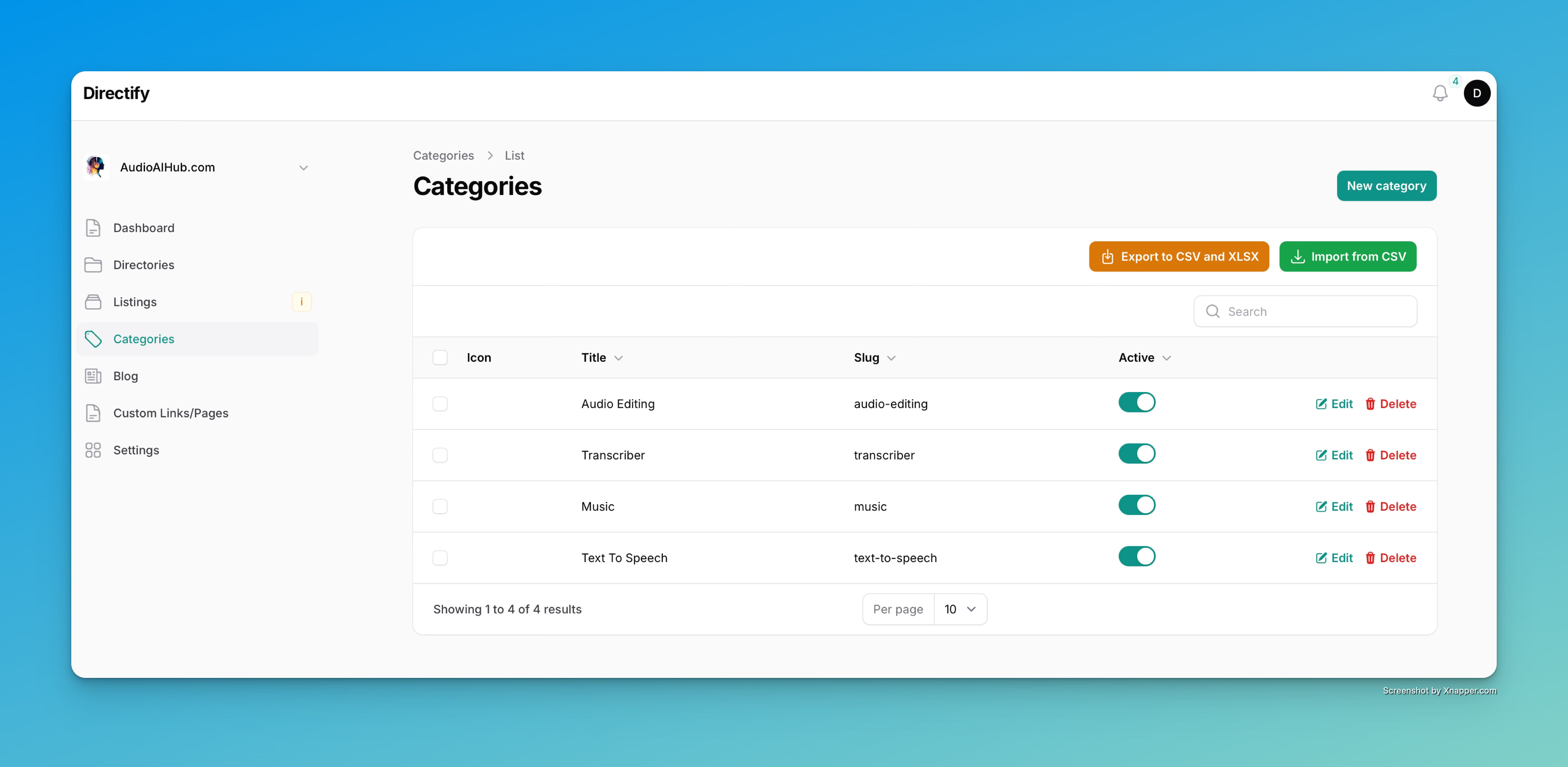1568x767 pixels.
Task: Click the AudioAIHub.com site logo
Action: click(96, 167)
